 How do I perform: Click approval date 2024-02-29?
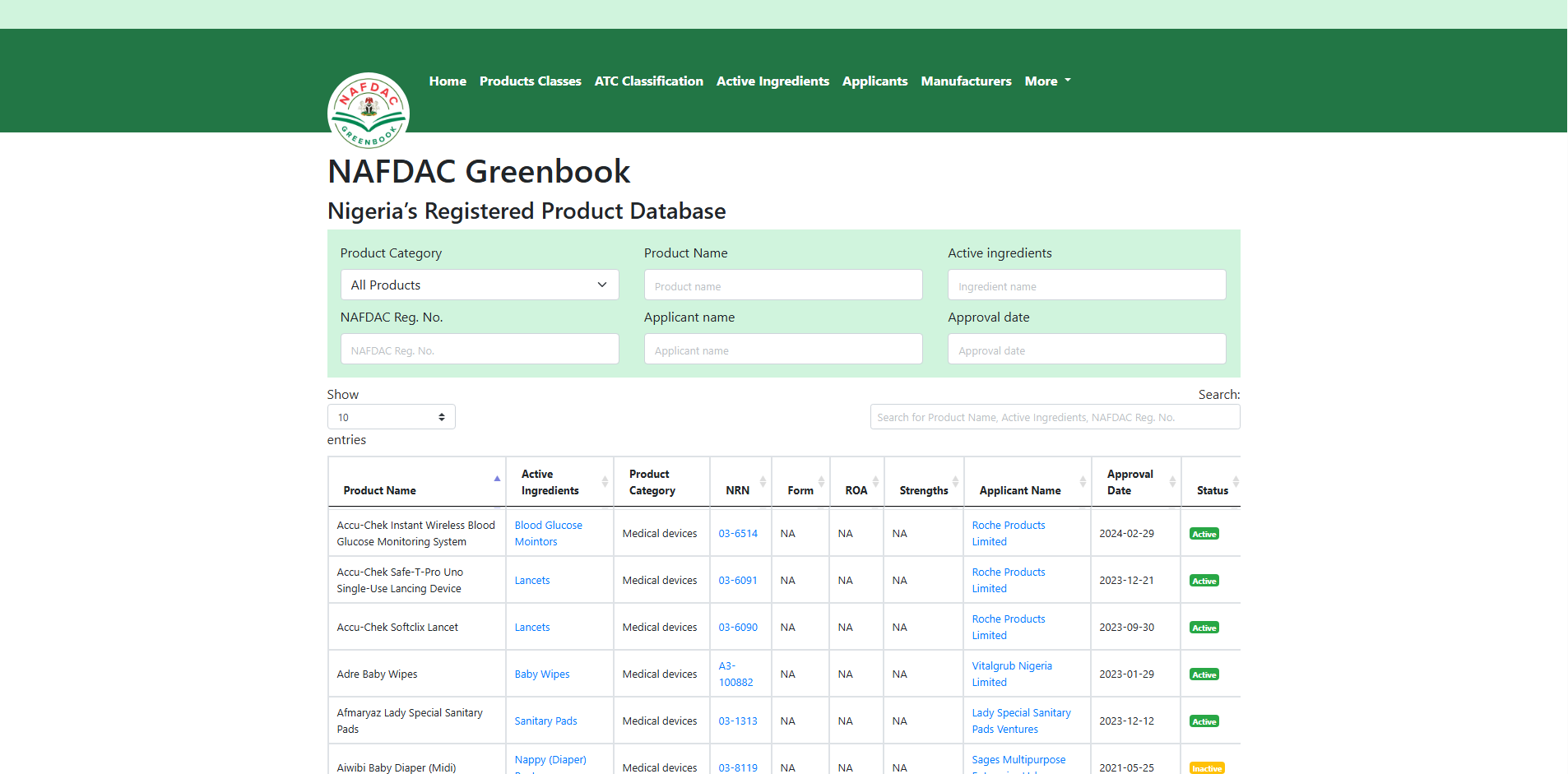tap(1127, 533)
